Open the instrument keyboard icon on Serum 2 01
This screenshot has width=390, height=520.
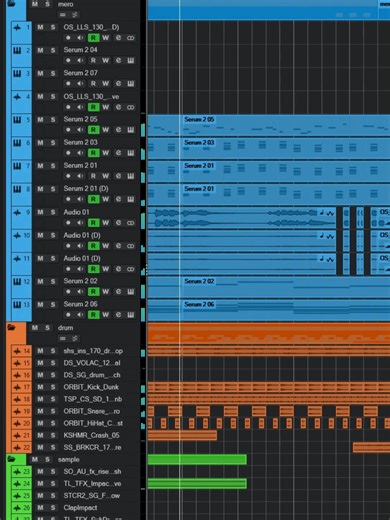131,176
